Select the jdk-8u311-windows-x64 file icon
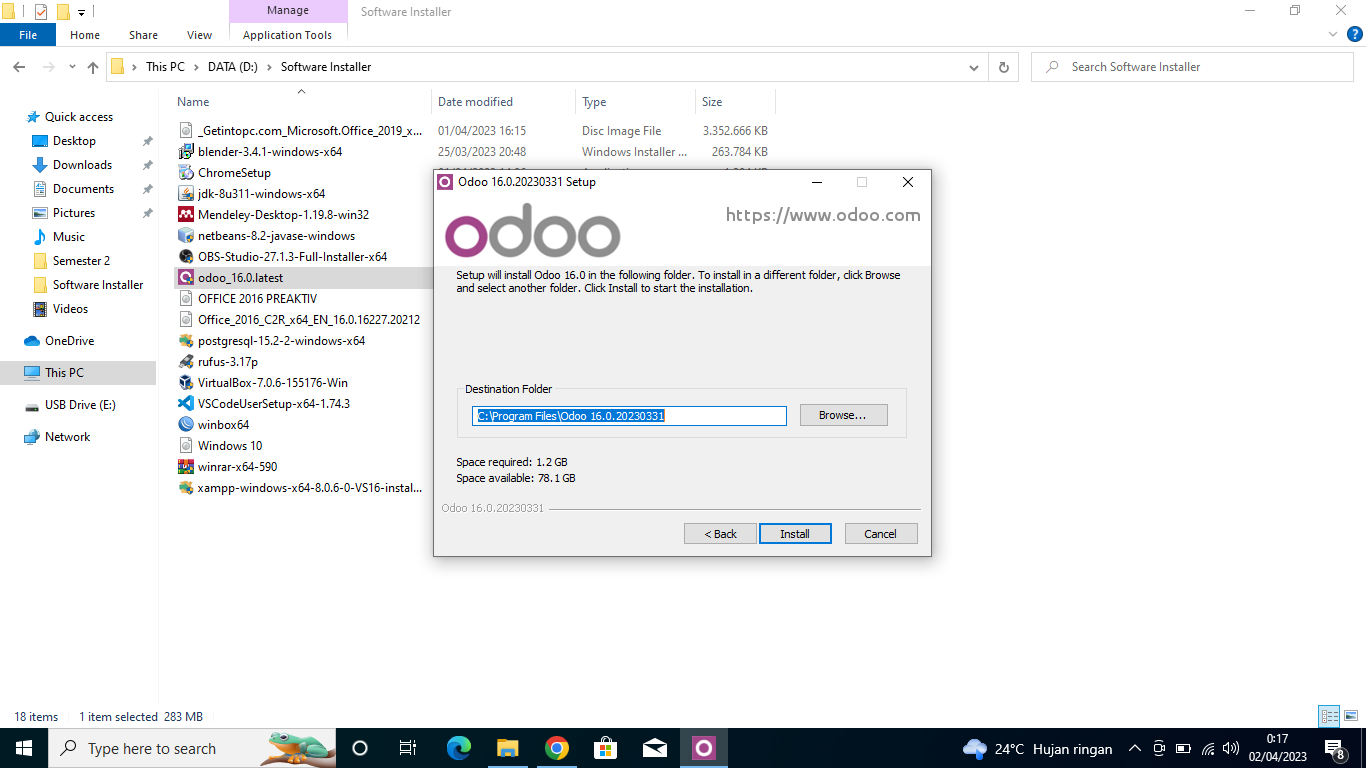Image resolution: width=1366 pixels, height=768 pixels. click(185, 194)
